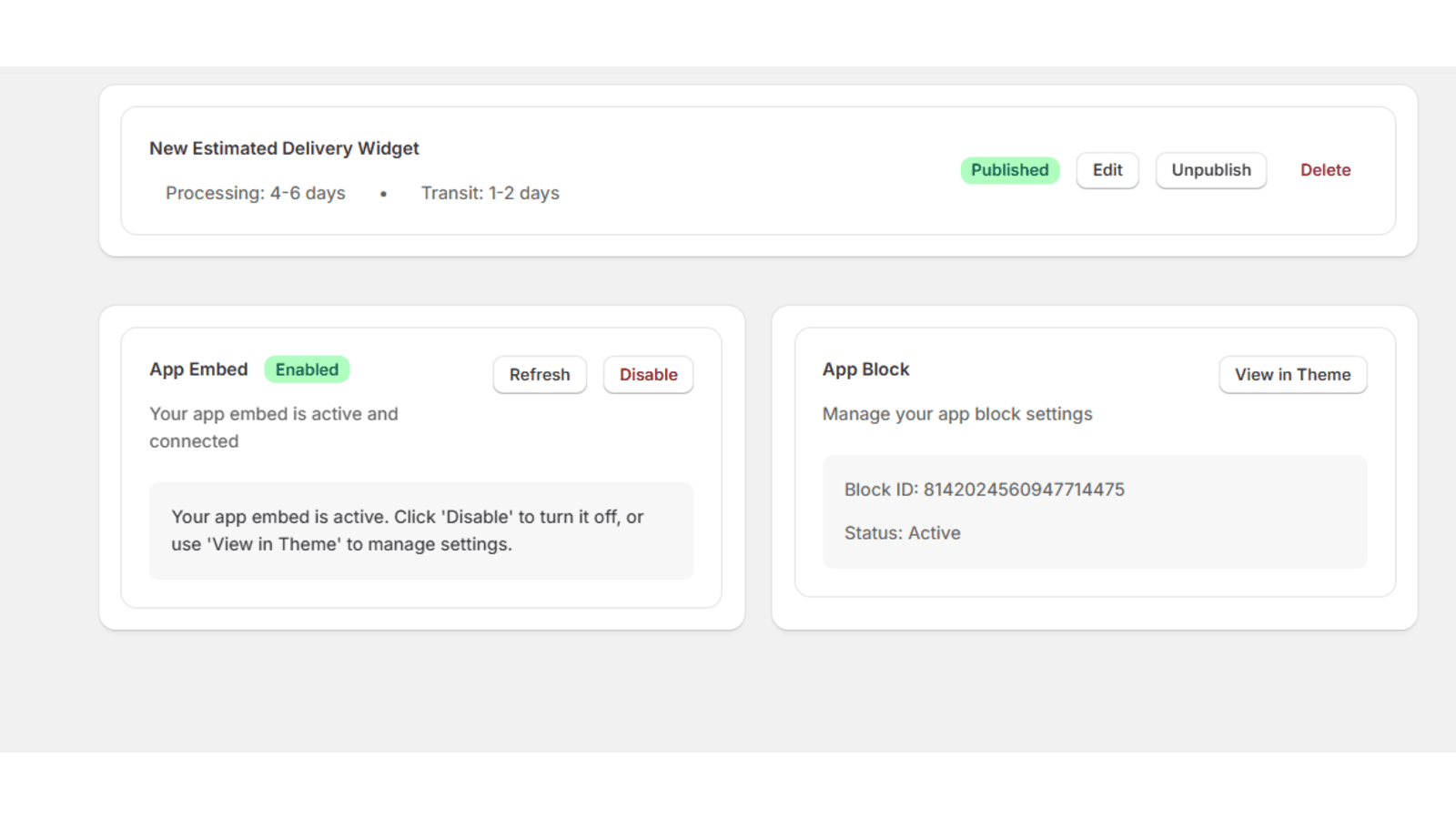
Task: Click 'Manage your app block settings' text
Action: point(956,414)
